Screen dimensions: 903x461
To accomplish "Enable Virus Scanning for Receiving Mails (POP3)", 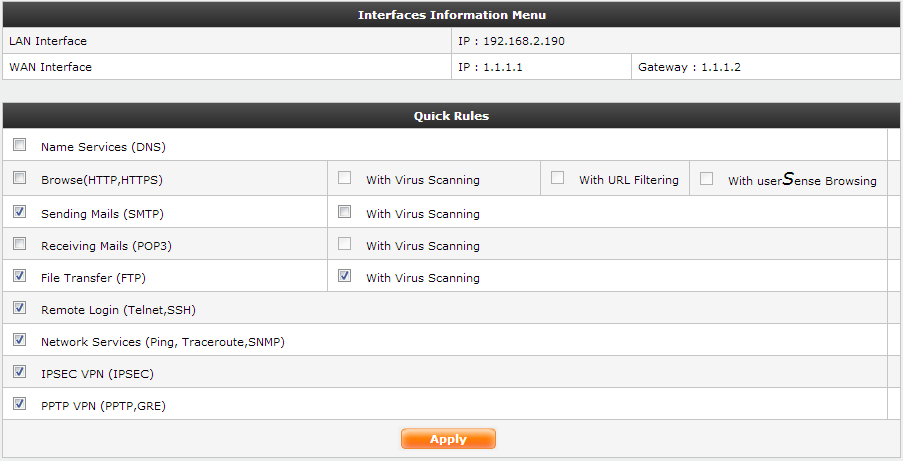I will [344, 244].
